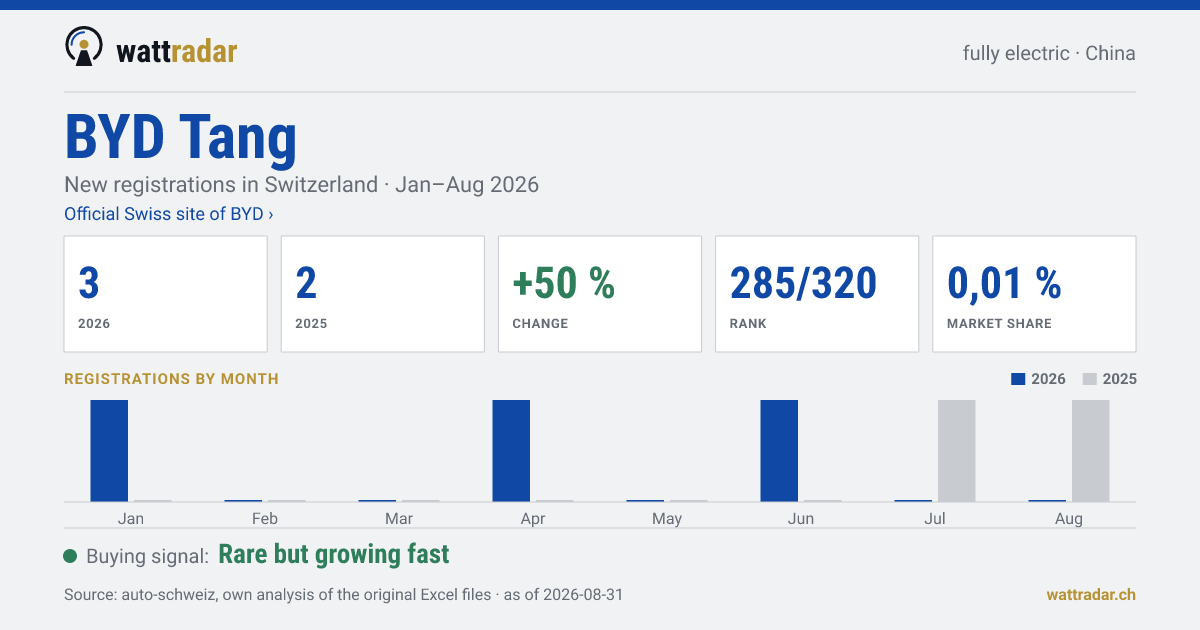The image size is (1200, 630).
Task: Click the "Mar" month axis label
Action: point(399,518)
